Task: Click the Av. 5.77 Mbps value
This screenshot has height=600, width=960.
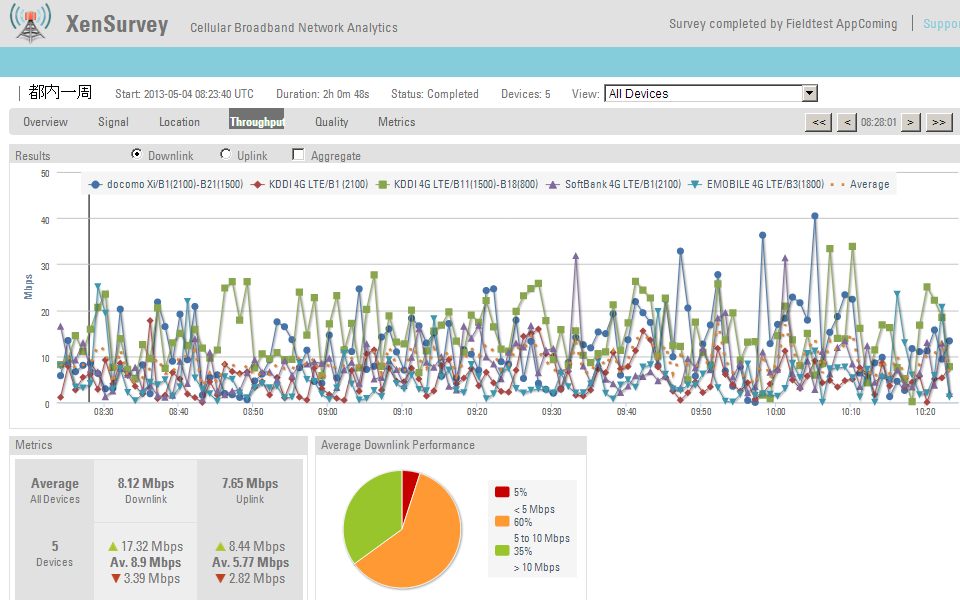Action: tap(250, 562)
